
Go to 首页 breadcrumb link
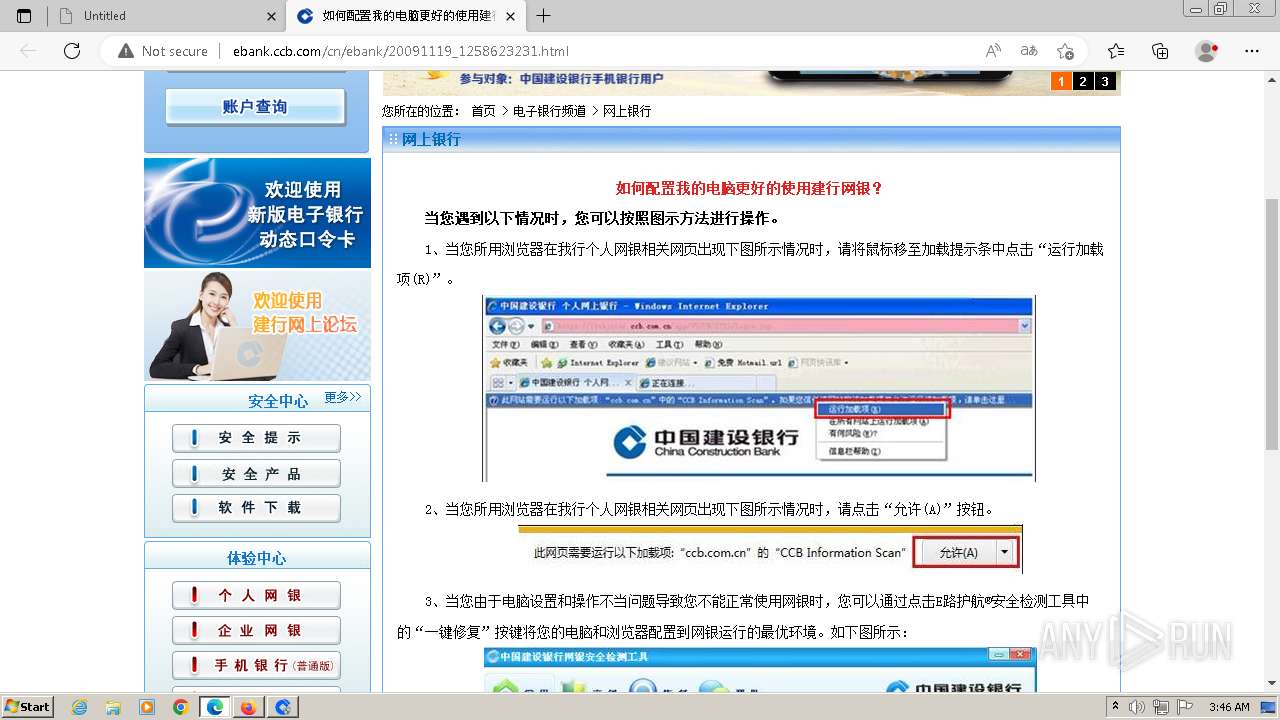483,111
